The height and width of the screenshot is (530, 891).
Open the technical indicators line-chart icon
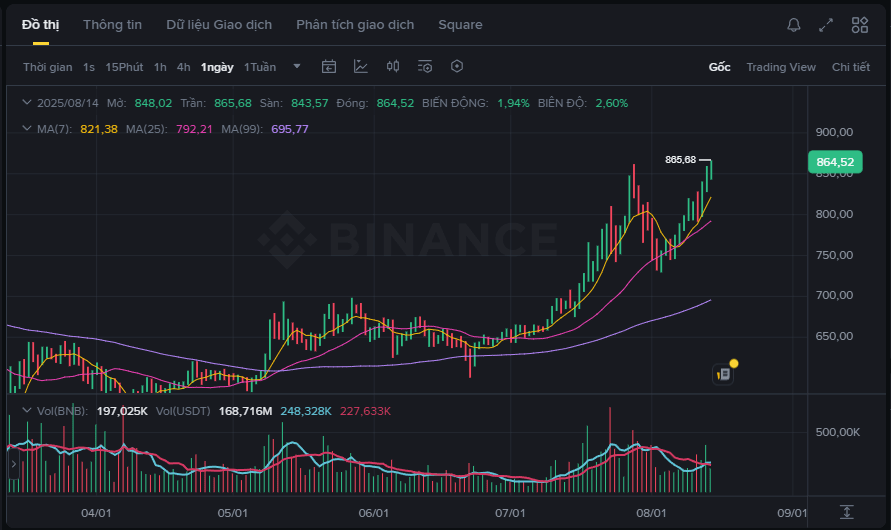pos(361,67)
